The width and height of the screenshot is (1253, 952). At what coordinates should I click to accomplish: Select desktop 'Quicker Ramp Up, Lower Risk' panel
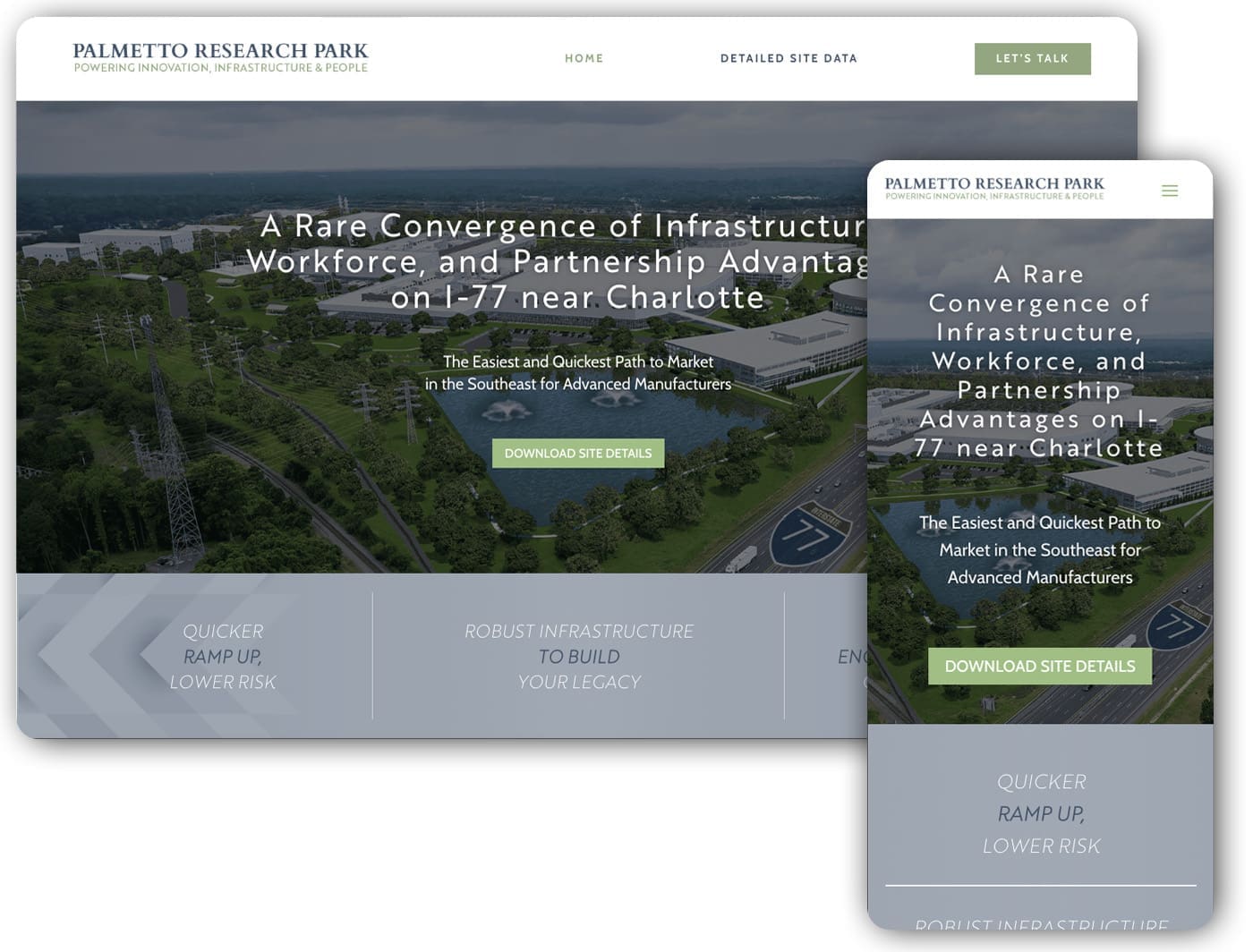(x=223, y=657)
